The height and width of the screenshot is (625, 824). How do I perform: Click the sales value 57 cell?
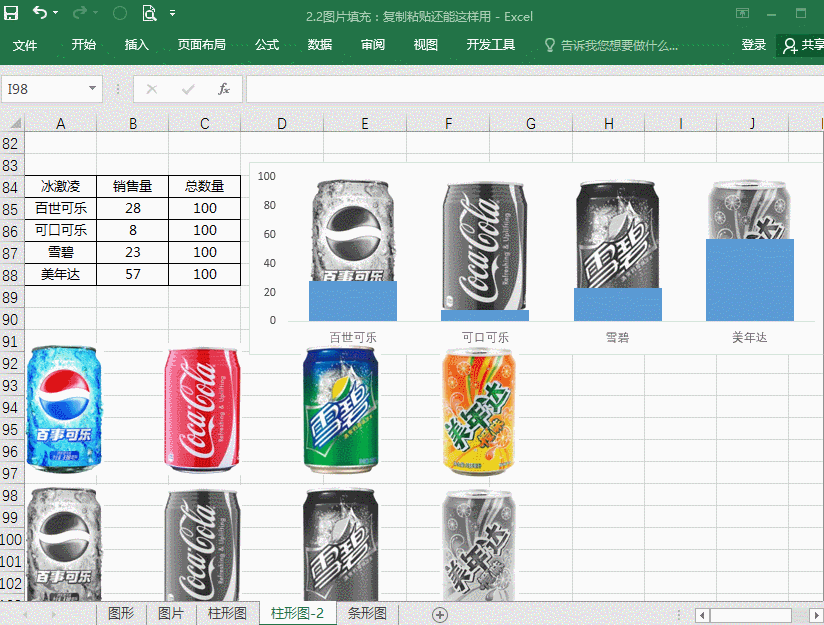(132, 274)
